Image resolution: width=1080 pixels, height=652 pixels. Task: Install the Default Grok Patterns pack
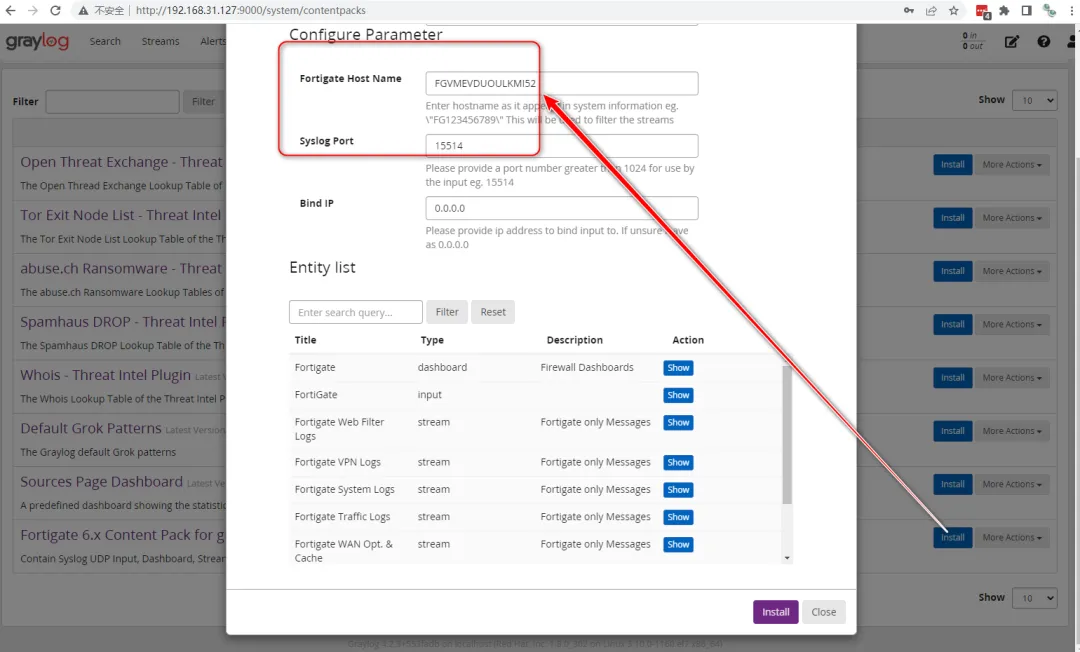953,431
